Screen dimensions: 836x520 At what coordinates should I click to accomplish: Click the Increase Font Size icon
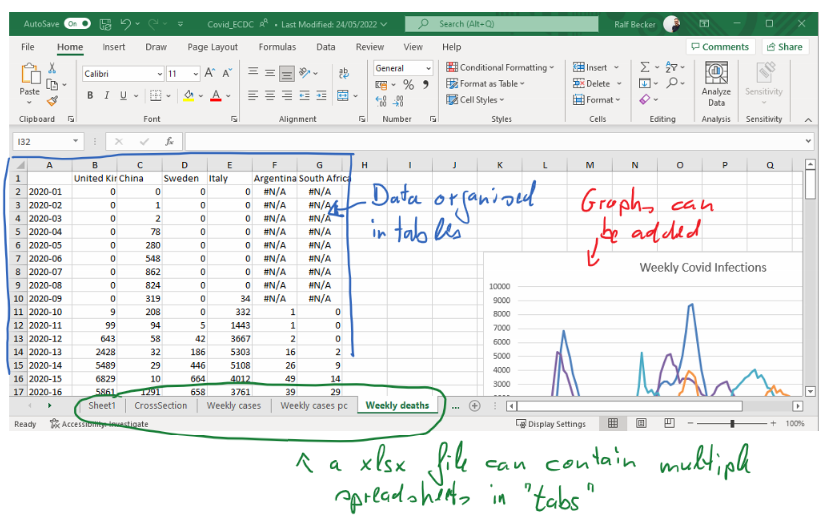click(211, 73)
